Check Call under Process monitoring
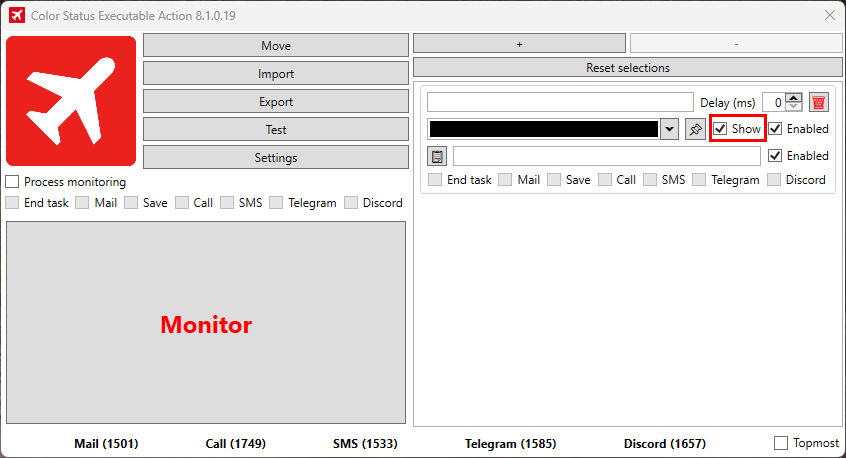Screen dimensions: 846x458 (182, 203)
